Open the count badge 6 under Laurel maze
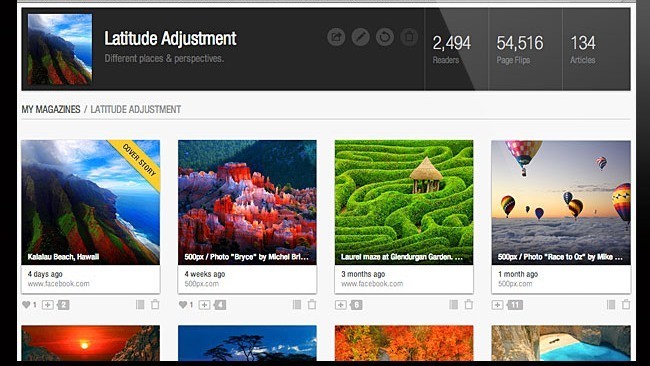The height and width of the screenshot is (366, 650). pyautogui.click(x=356, y=305)
